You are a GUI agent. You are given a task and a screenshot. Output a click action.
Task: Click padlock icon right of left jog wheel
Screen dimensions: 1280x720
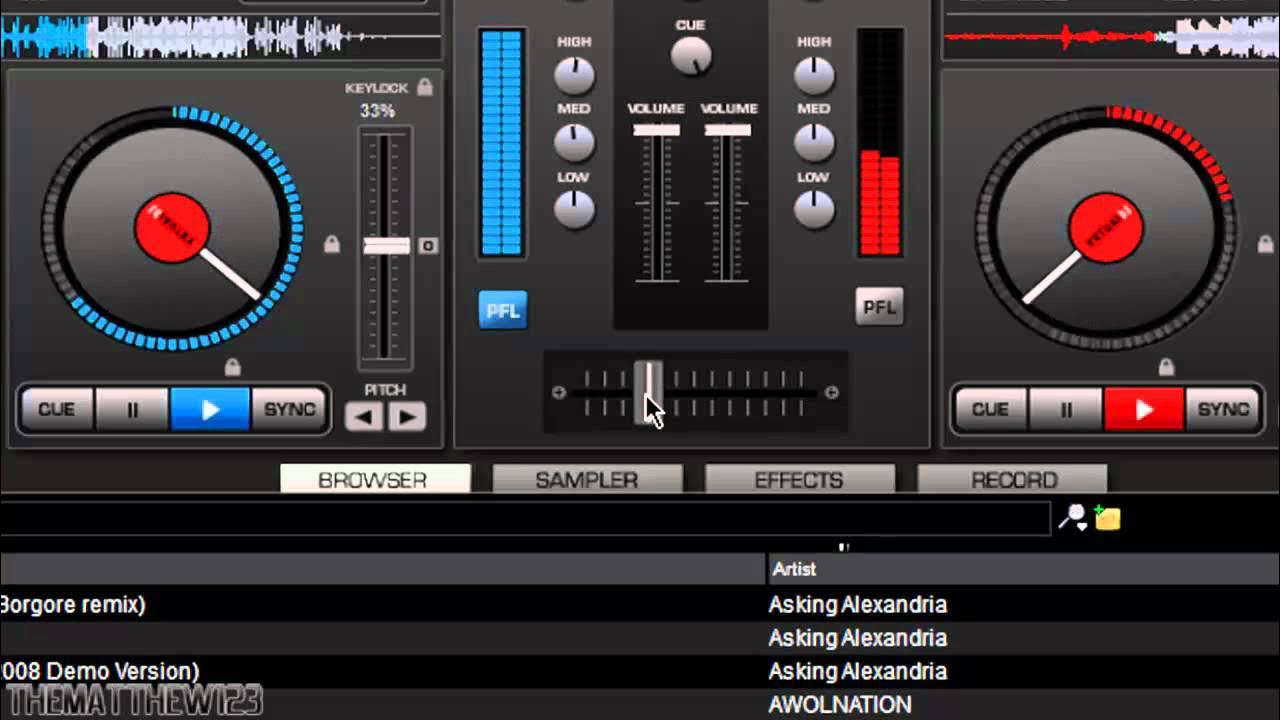point(332,244)
